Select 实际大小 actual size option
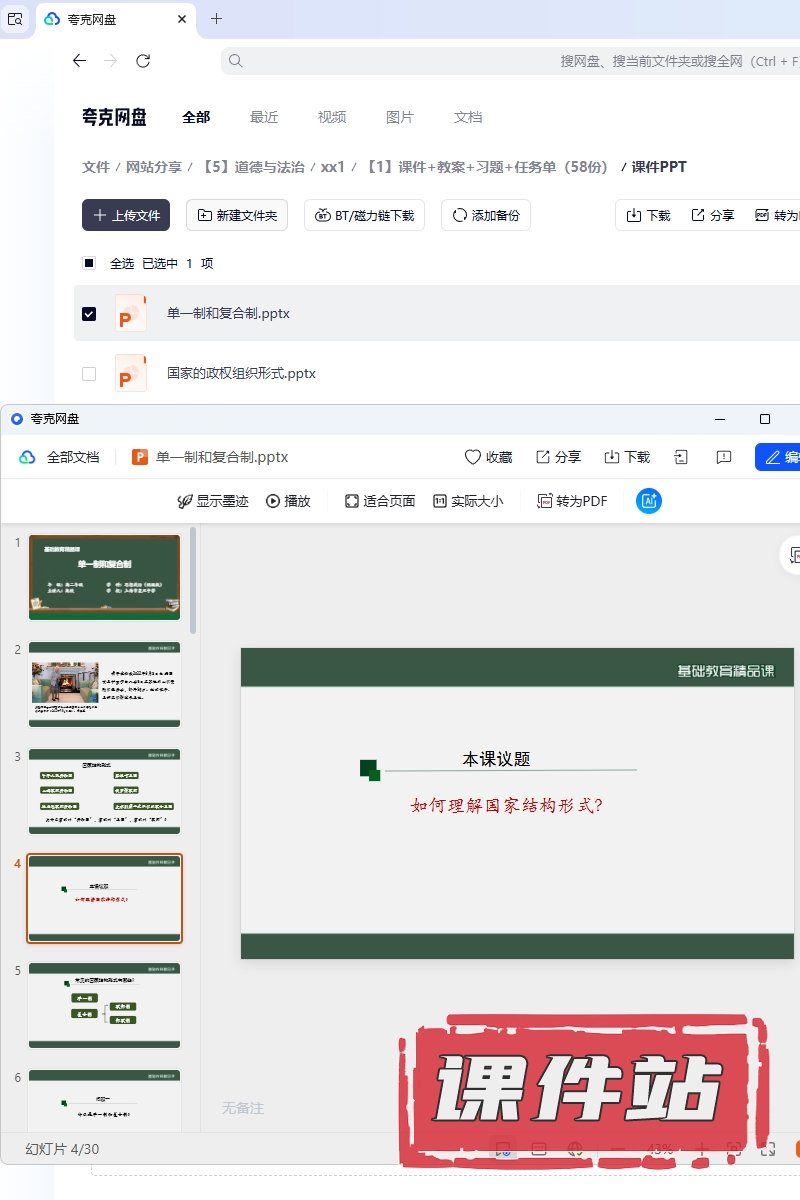 pos(468,501)
